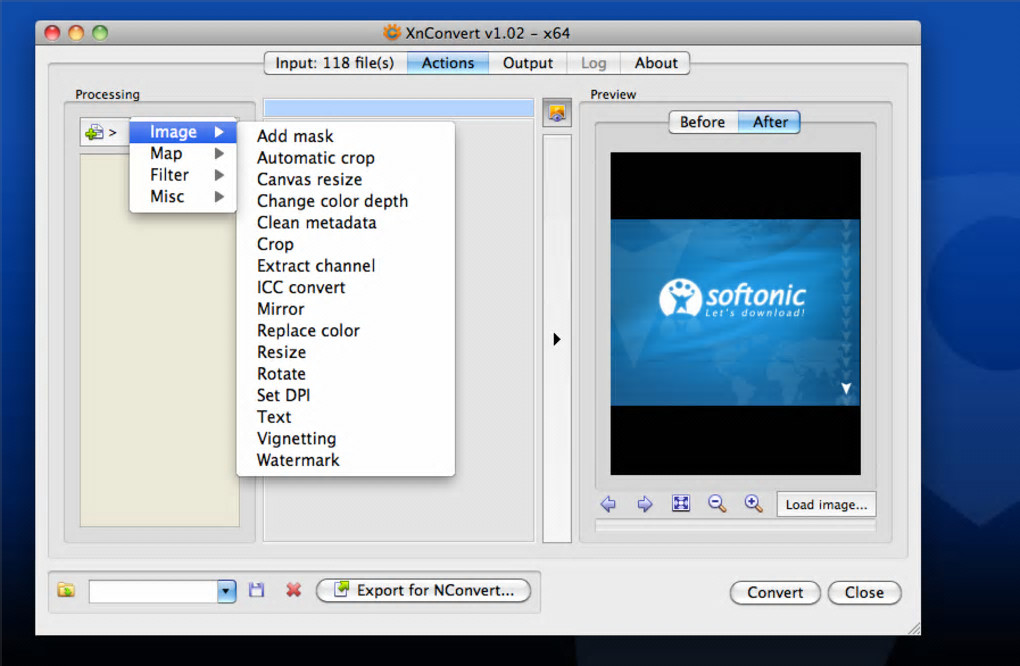Choose Add mask action
Image resolution: width=1020 pixels, height=666 pixels.
coord(345,136)
